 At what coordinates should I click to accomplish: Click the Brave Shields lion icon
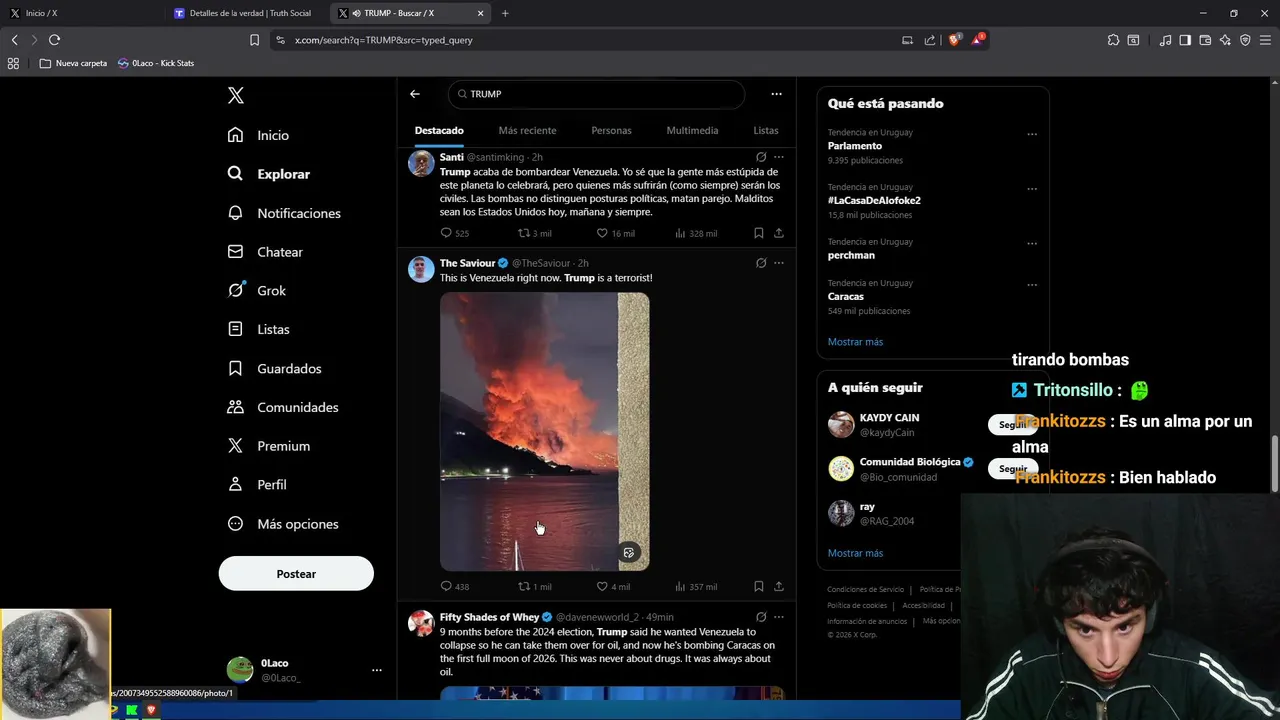tap(954, 40)
